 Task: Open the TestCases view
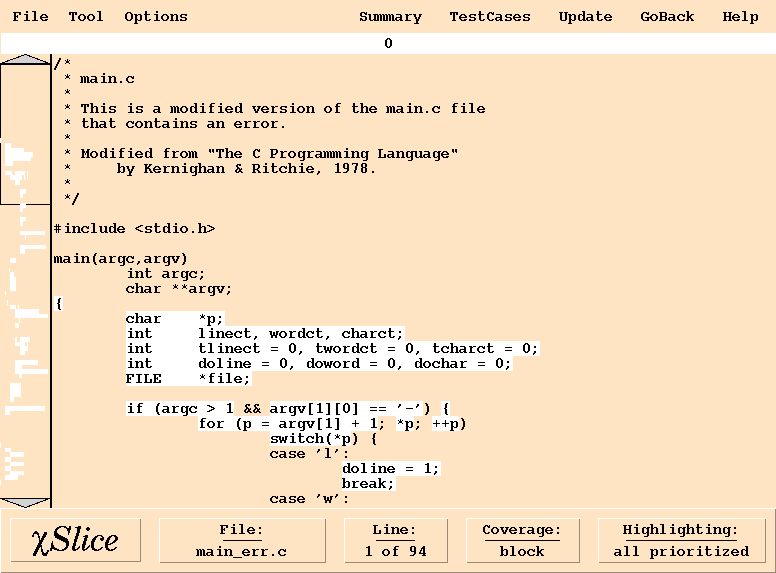[x=490, y=16]
